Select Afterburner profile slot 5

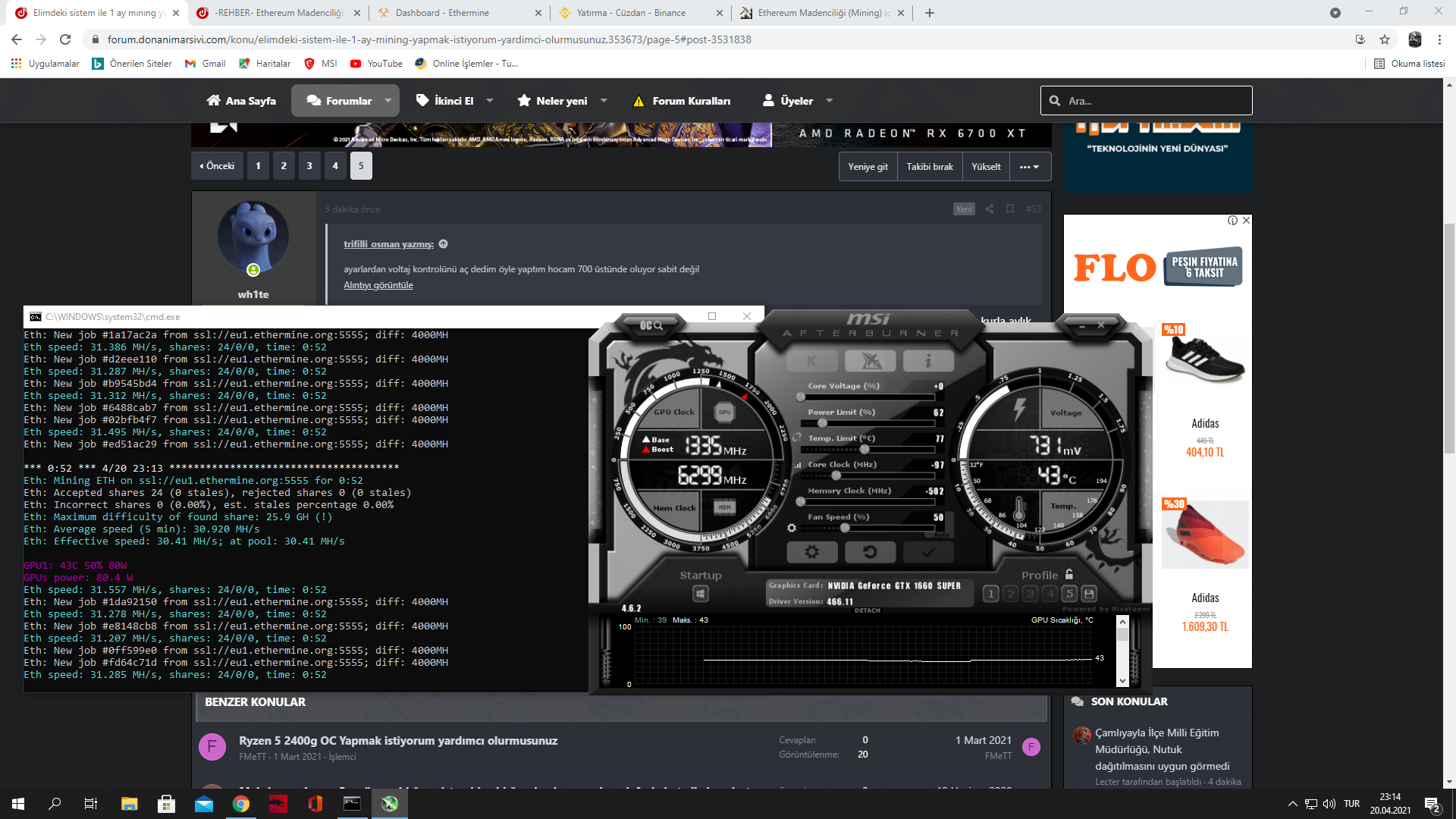pos(1069,594)
